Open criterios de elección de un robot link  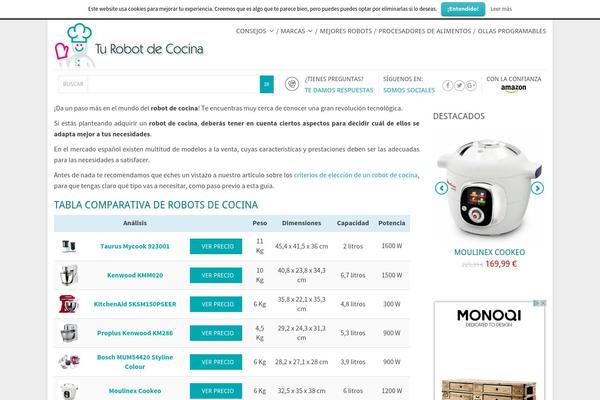(x=355, y=175)
